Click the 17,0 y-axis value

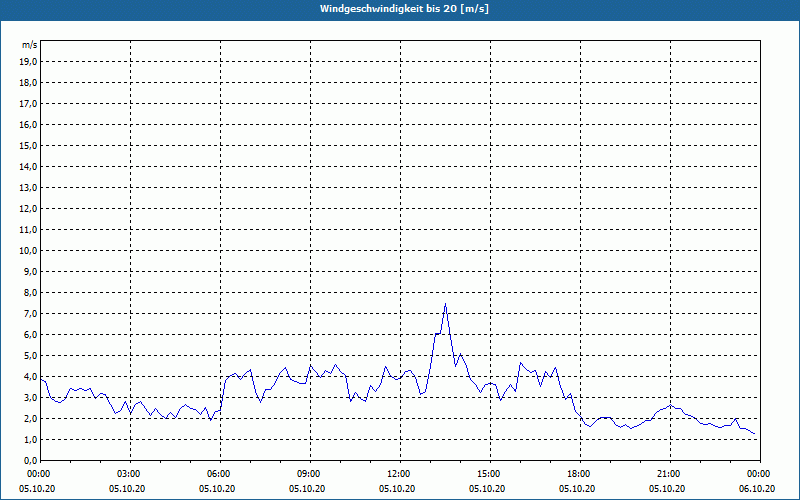[28, 104]
